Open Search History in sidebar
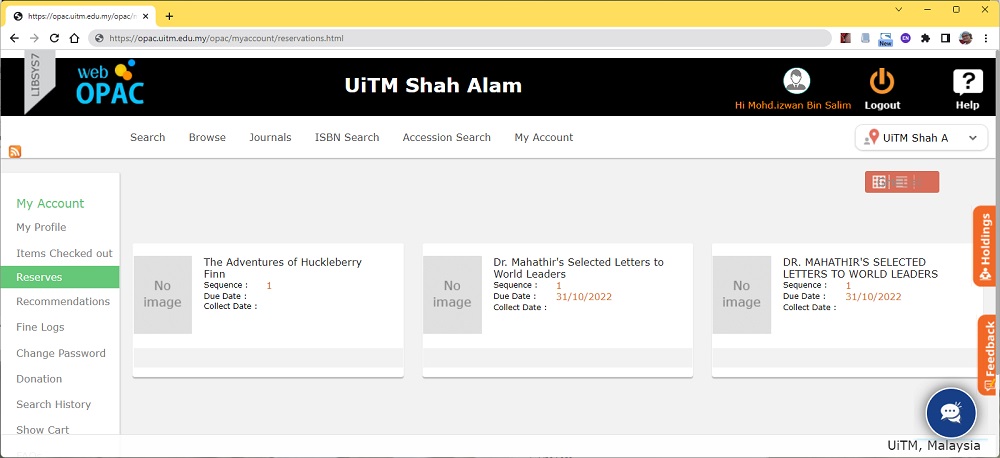 click(54, 404)
